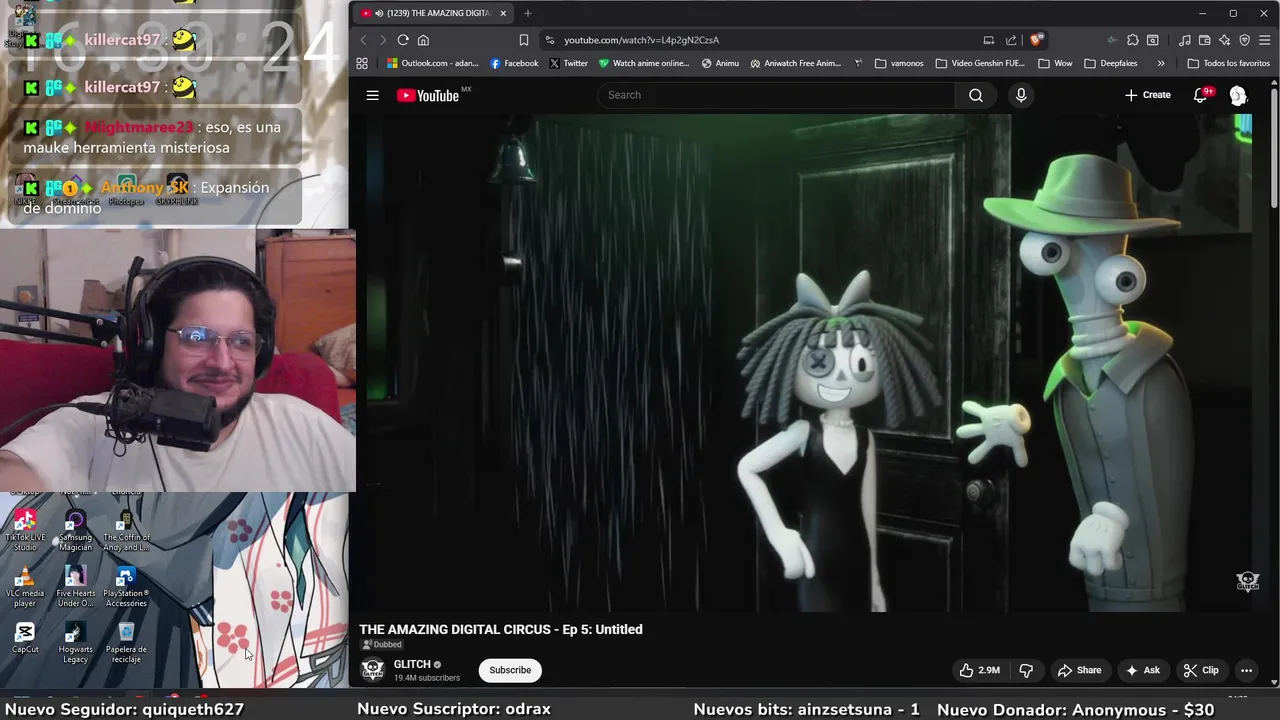Open a new browser tab
Image resolution: width=1280 pixels, height=720 pixels.
pos(527,13)
